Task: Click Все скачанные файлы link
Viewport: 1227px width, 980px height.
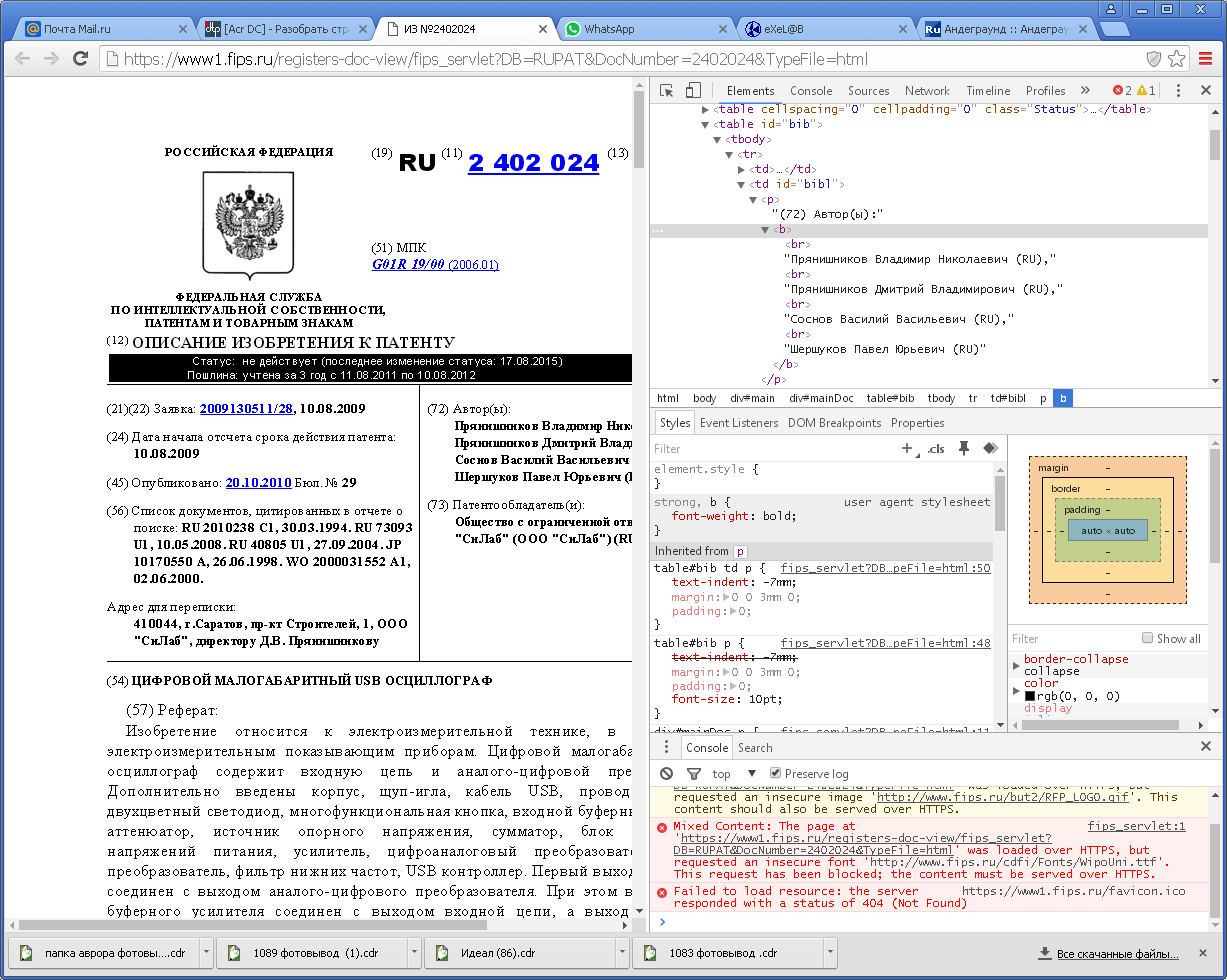Action: pyautogui.click(x=1117, y=954)
